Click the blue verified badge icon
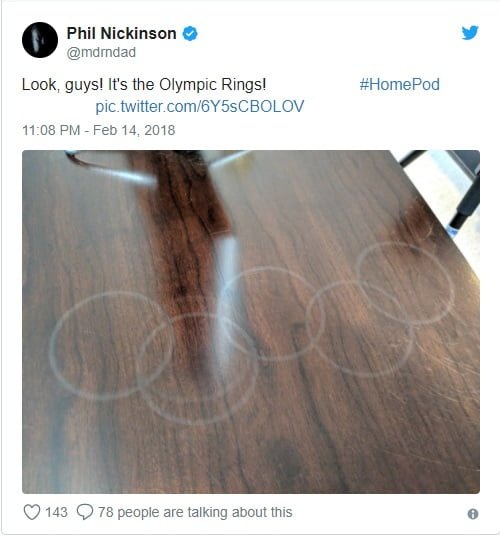 click(x=190, y=34)
